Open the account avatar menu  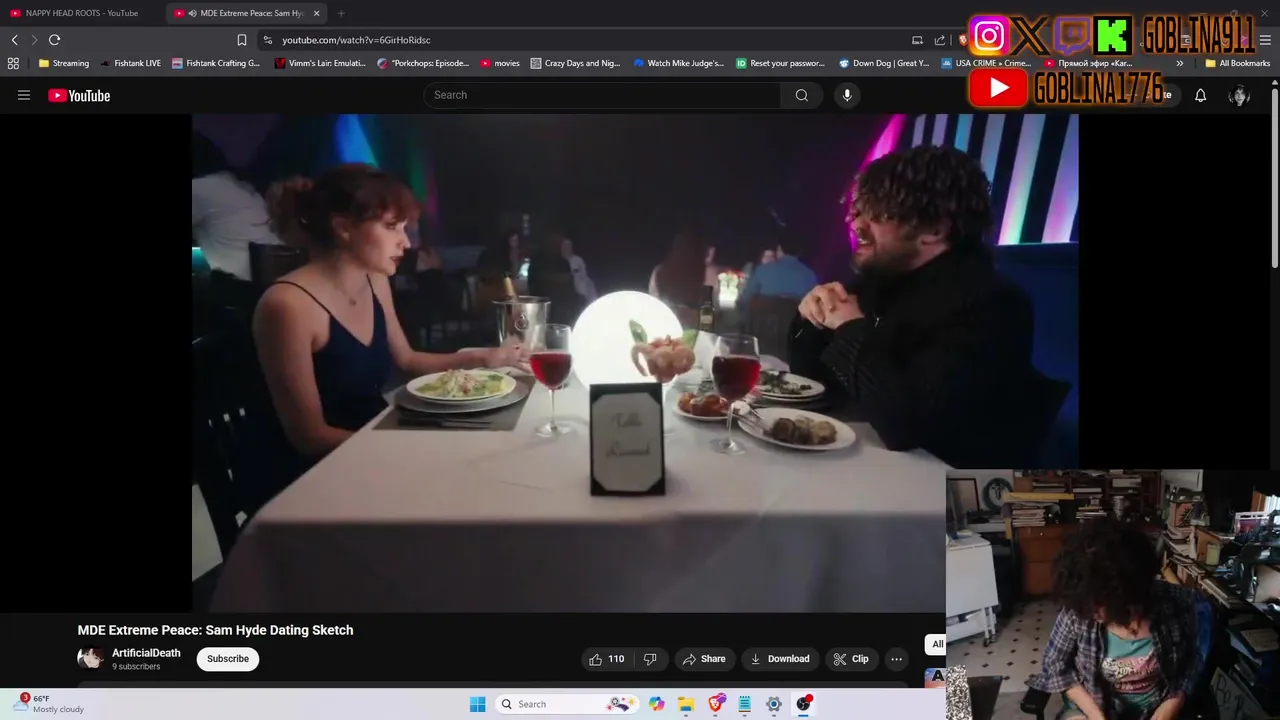click(1239, 95)
